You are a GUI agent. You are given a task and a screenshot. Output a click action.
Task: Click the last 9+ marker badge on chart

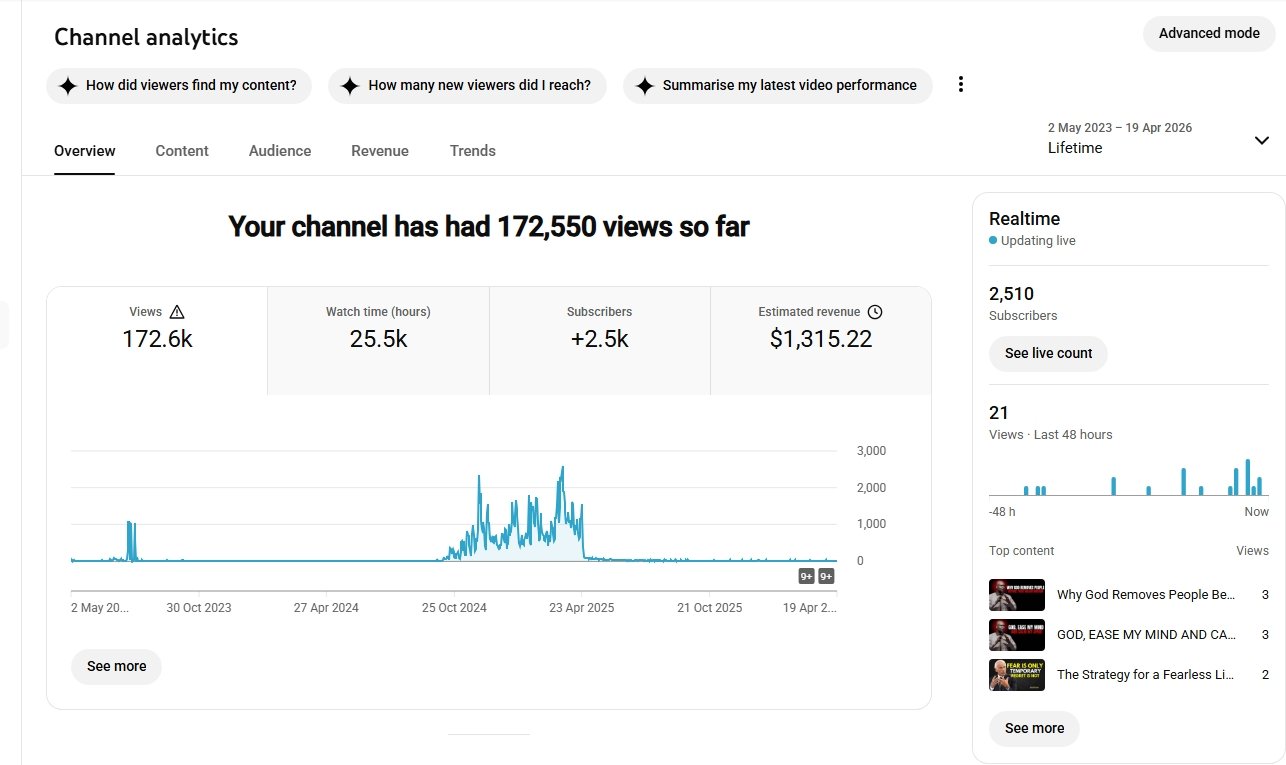point(826,576)
